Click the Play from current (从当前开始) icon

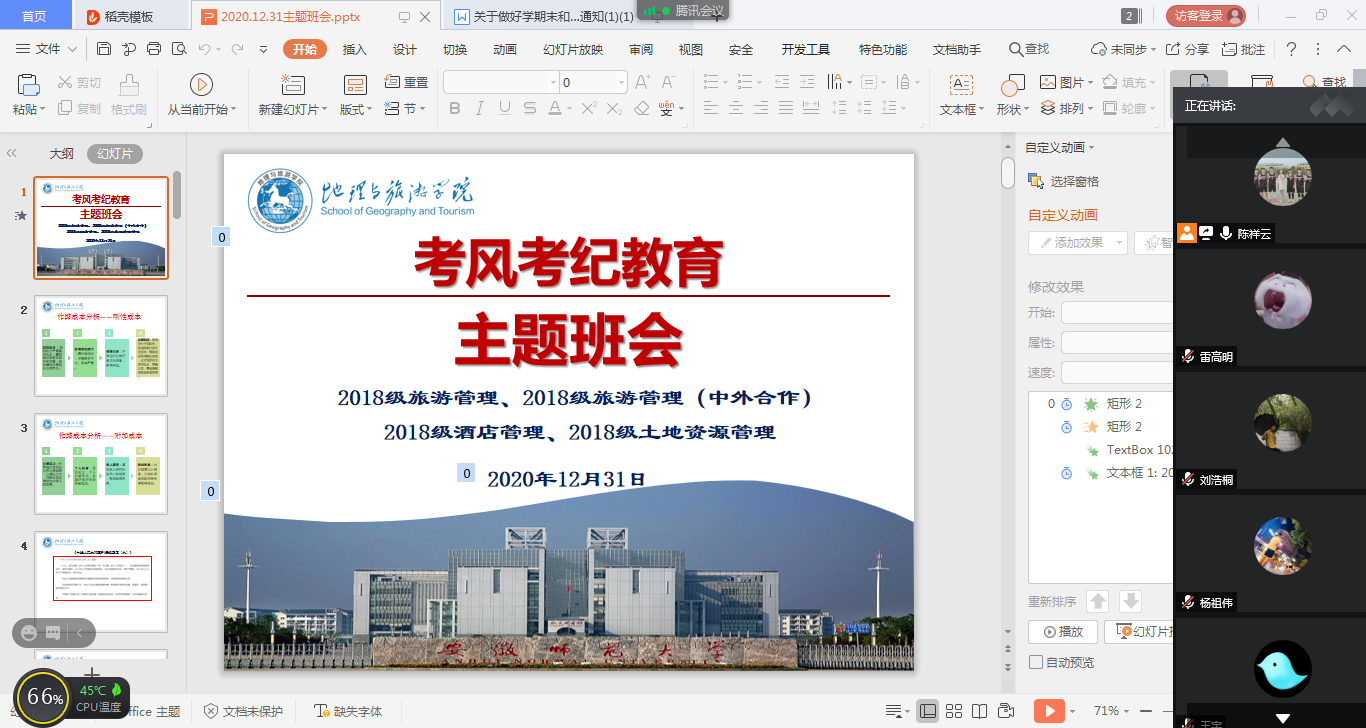pos(201,86)
